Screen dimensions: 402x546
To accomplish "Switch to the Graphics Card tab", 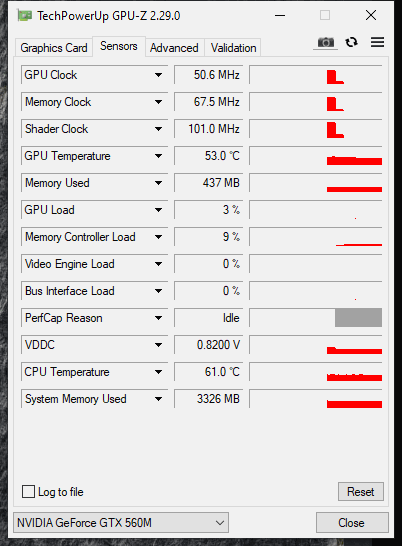I will click(54, 48).
